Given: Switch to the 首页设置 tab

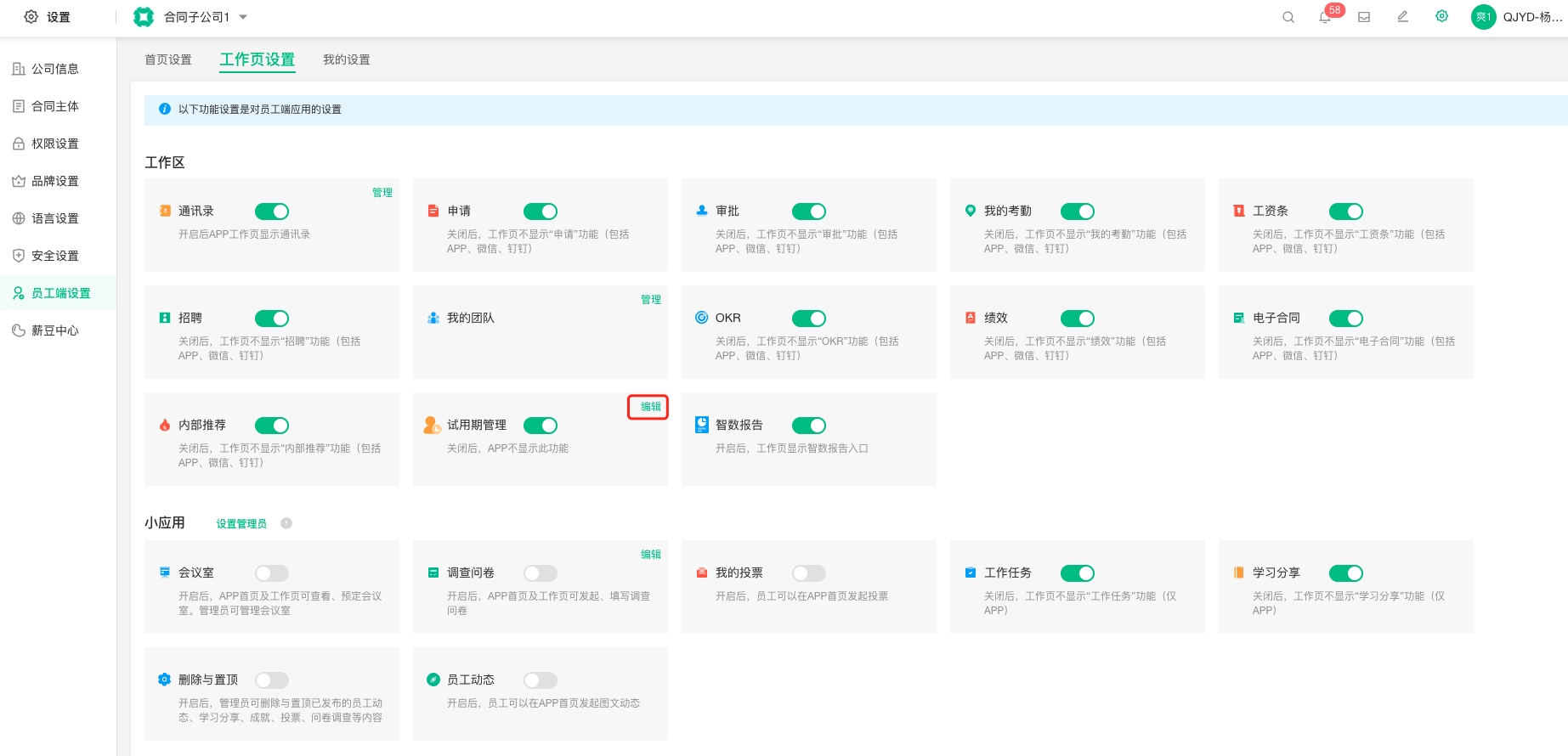Looking at the screenshot, I should pos(168,59).
